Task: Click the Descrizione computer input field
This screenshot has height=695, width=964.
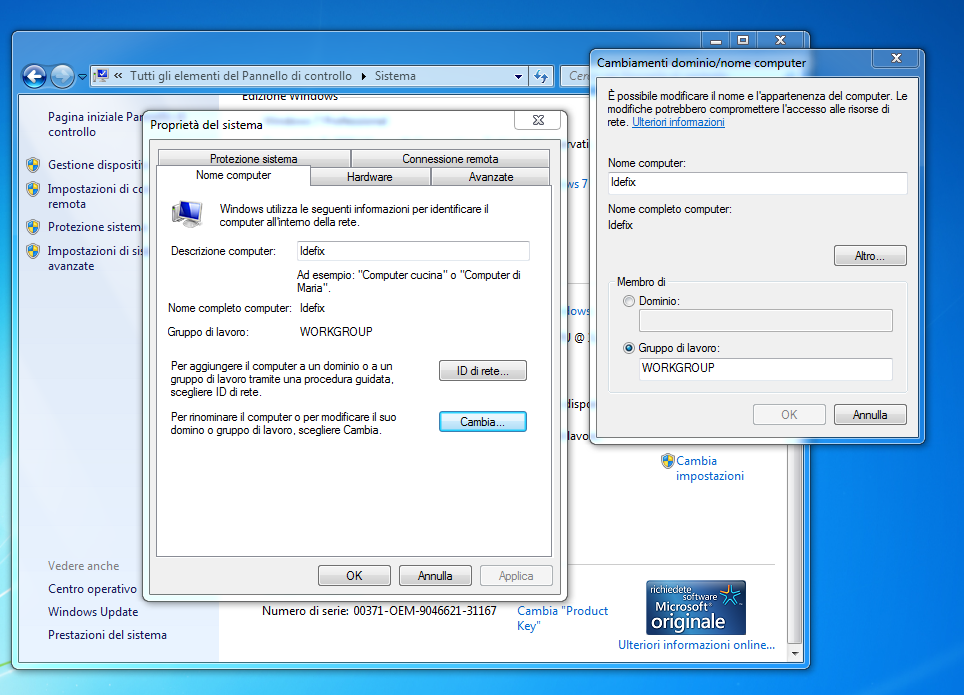Action: (413, 251)
